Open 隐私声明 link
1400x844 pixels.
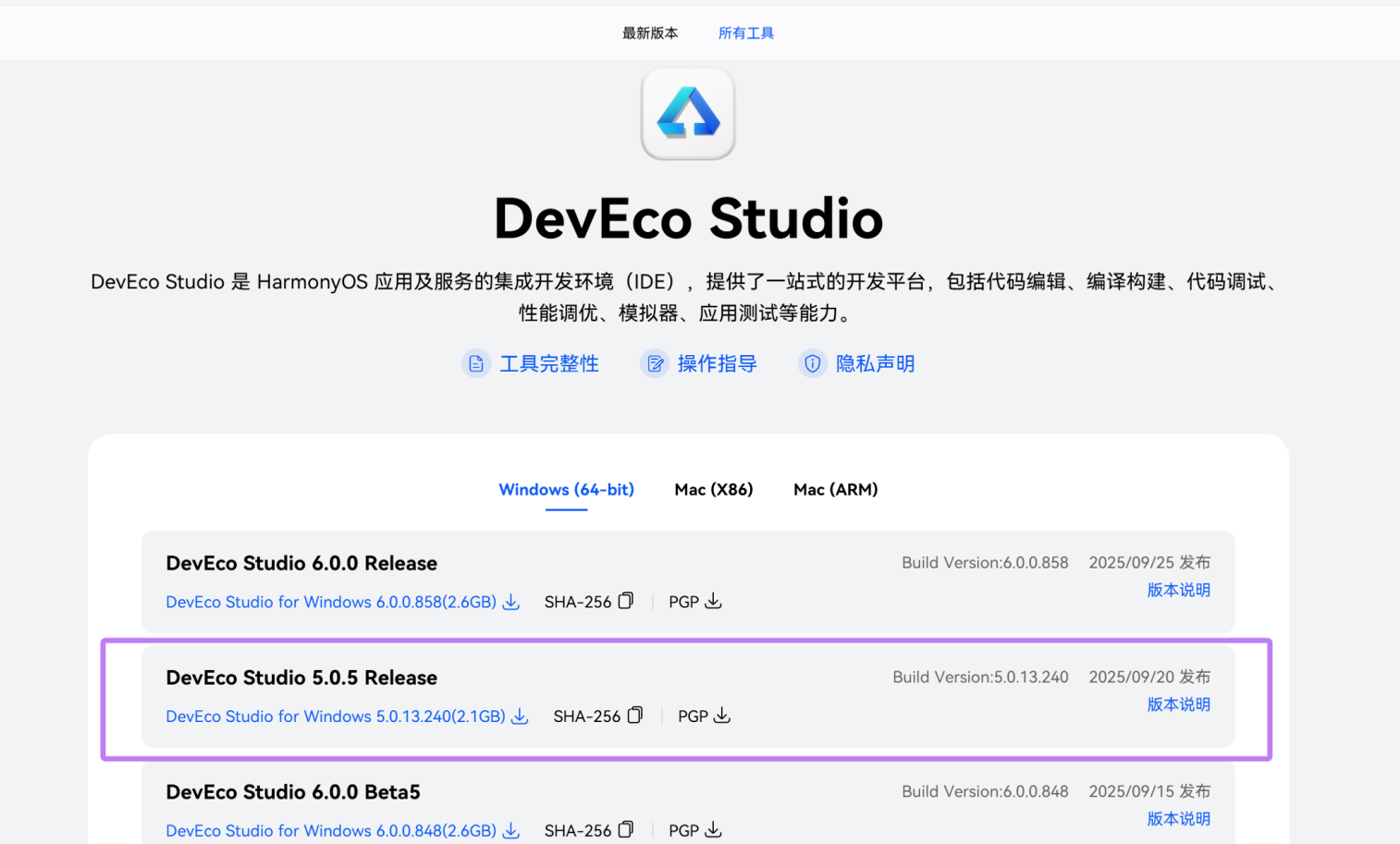coord(875,363)
